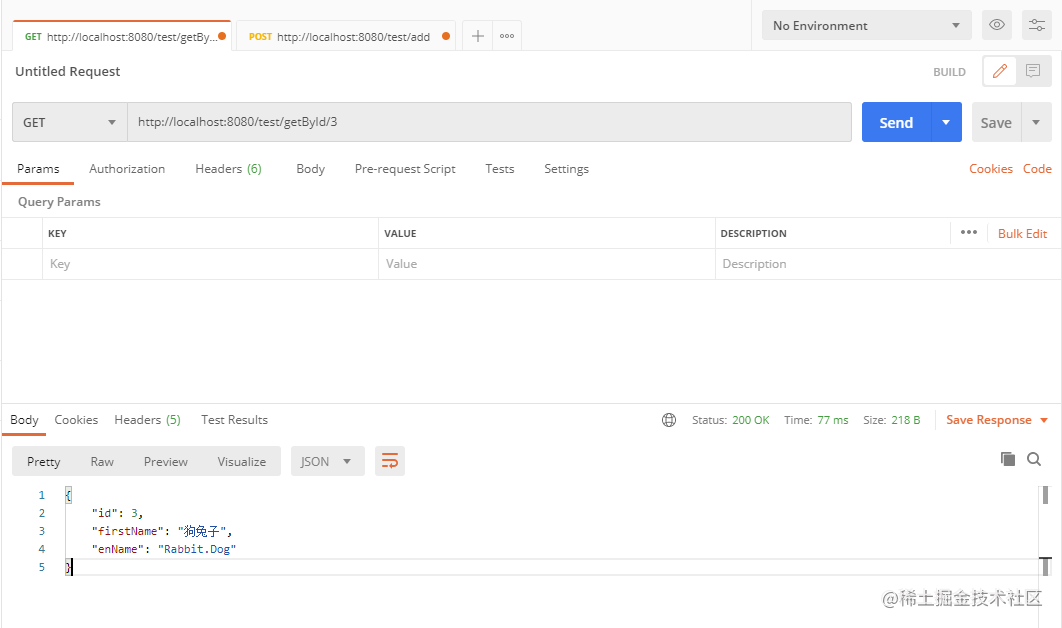Click the Save request button
The image size is (1062, 628).
coord(996,123)
